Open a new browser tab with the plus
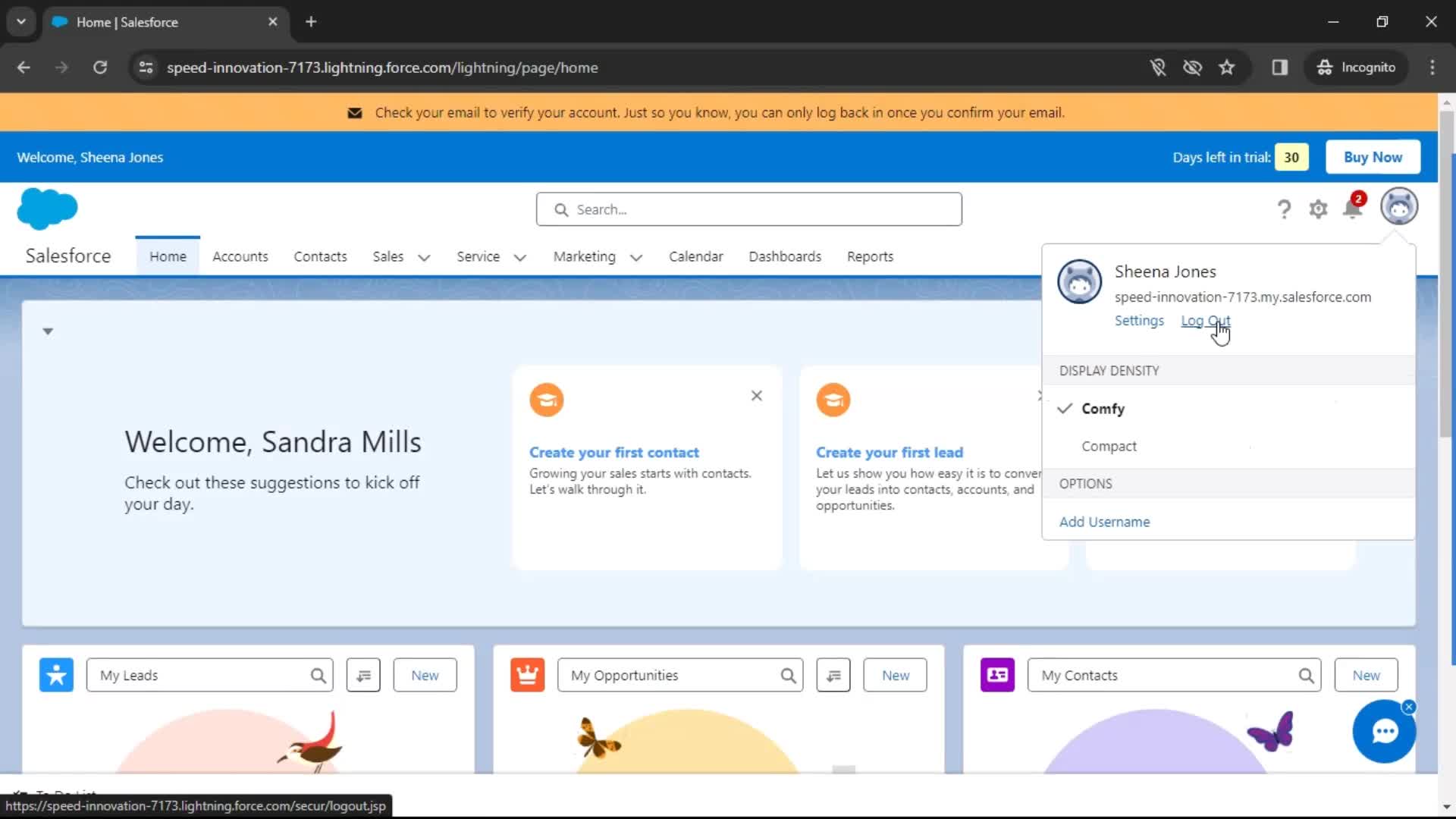 [311, 22]
